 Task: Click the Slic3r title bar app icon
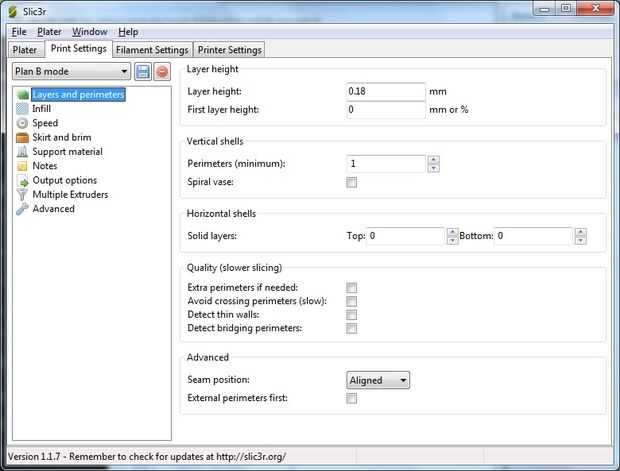point(13,11)
